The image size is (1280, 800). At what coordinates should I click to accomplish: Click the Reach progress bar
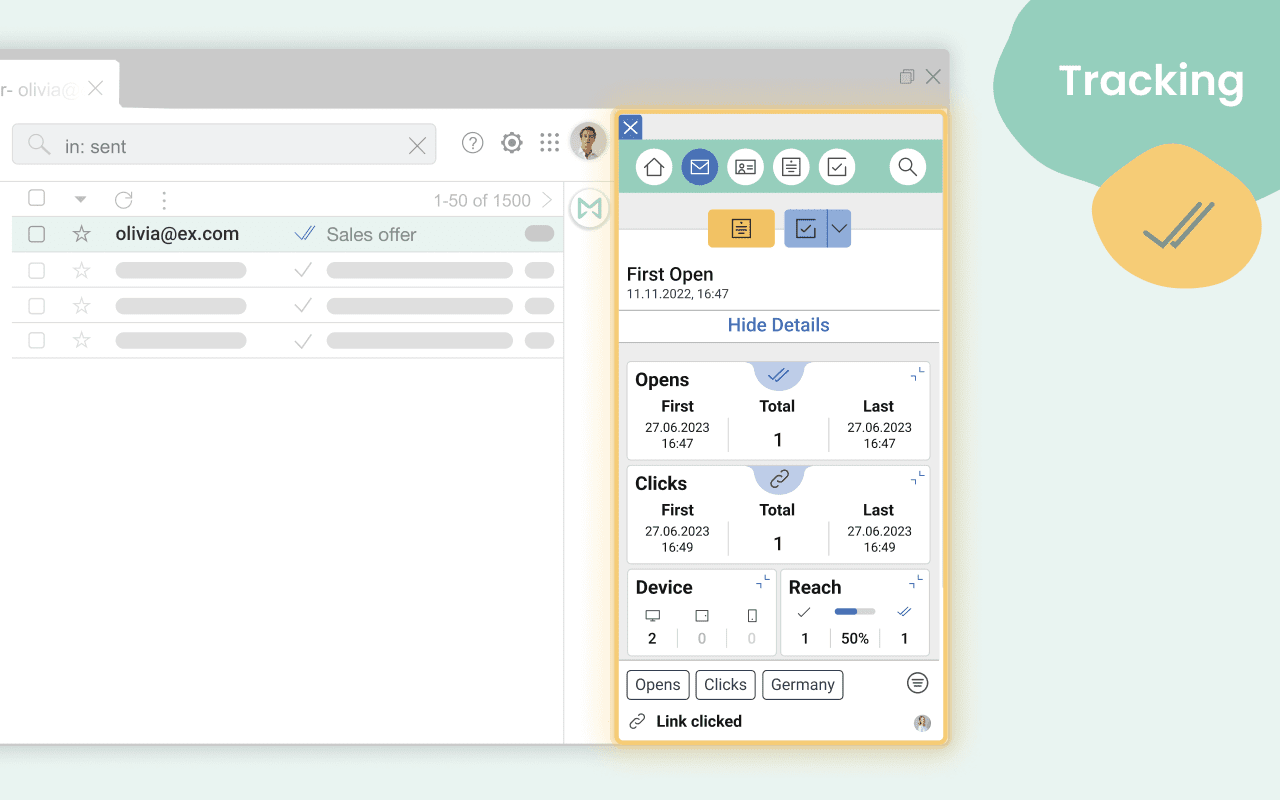(x=855, y=611)
